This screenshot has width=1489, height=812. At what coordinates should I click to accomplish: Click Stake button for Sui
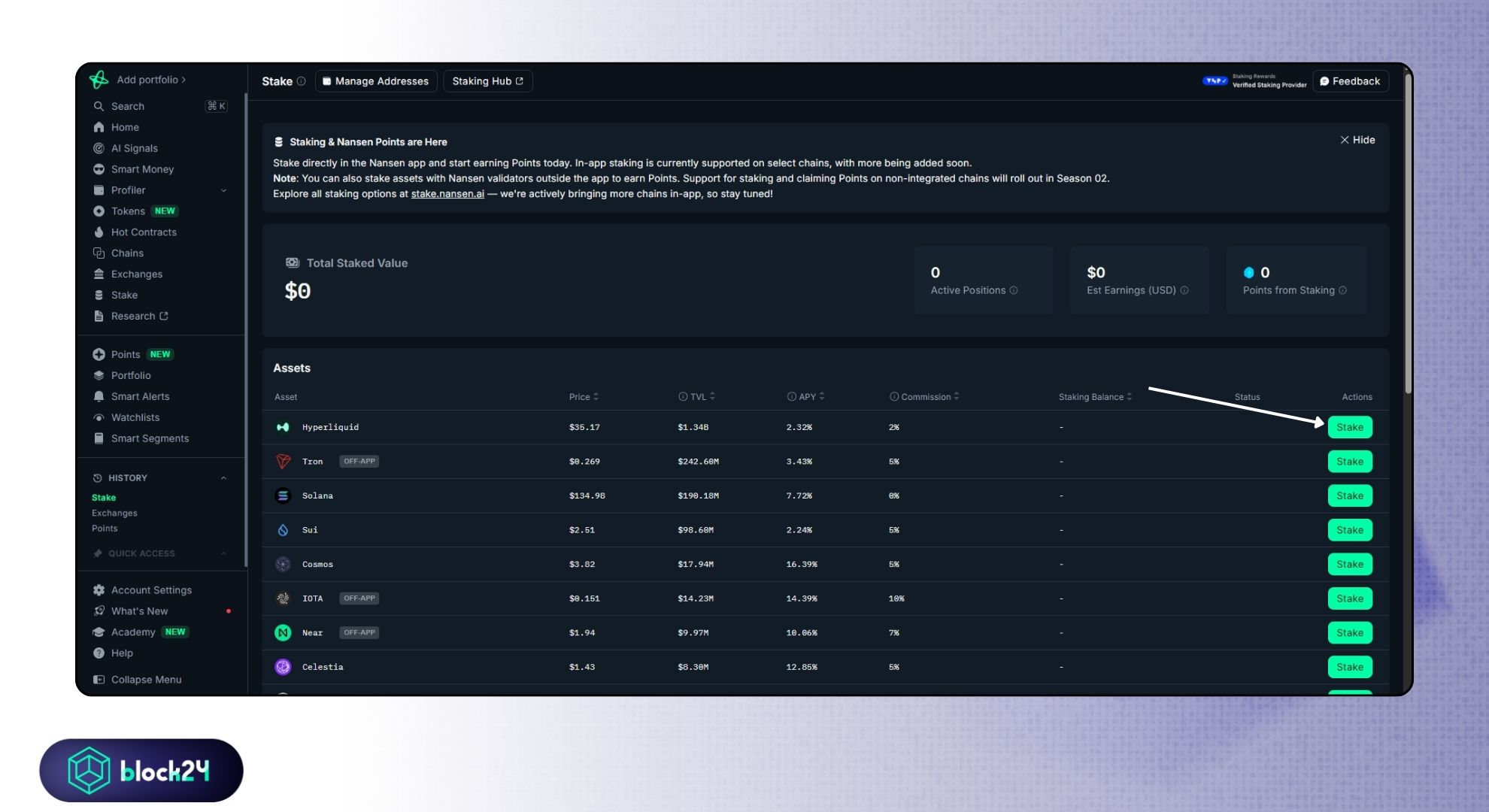[1350, 530]
